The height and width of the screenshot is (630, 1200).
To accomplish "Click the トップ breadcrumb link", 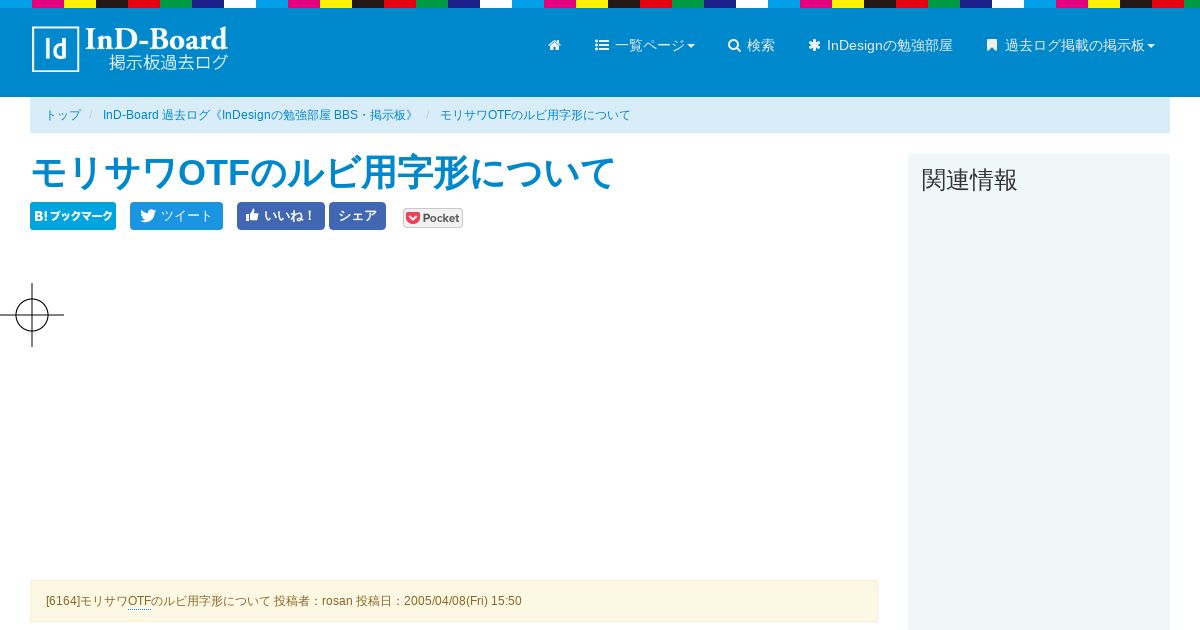I will 63,115.
